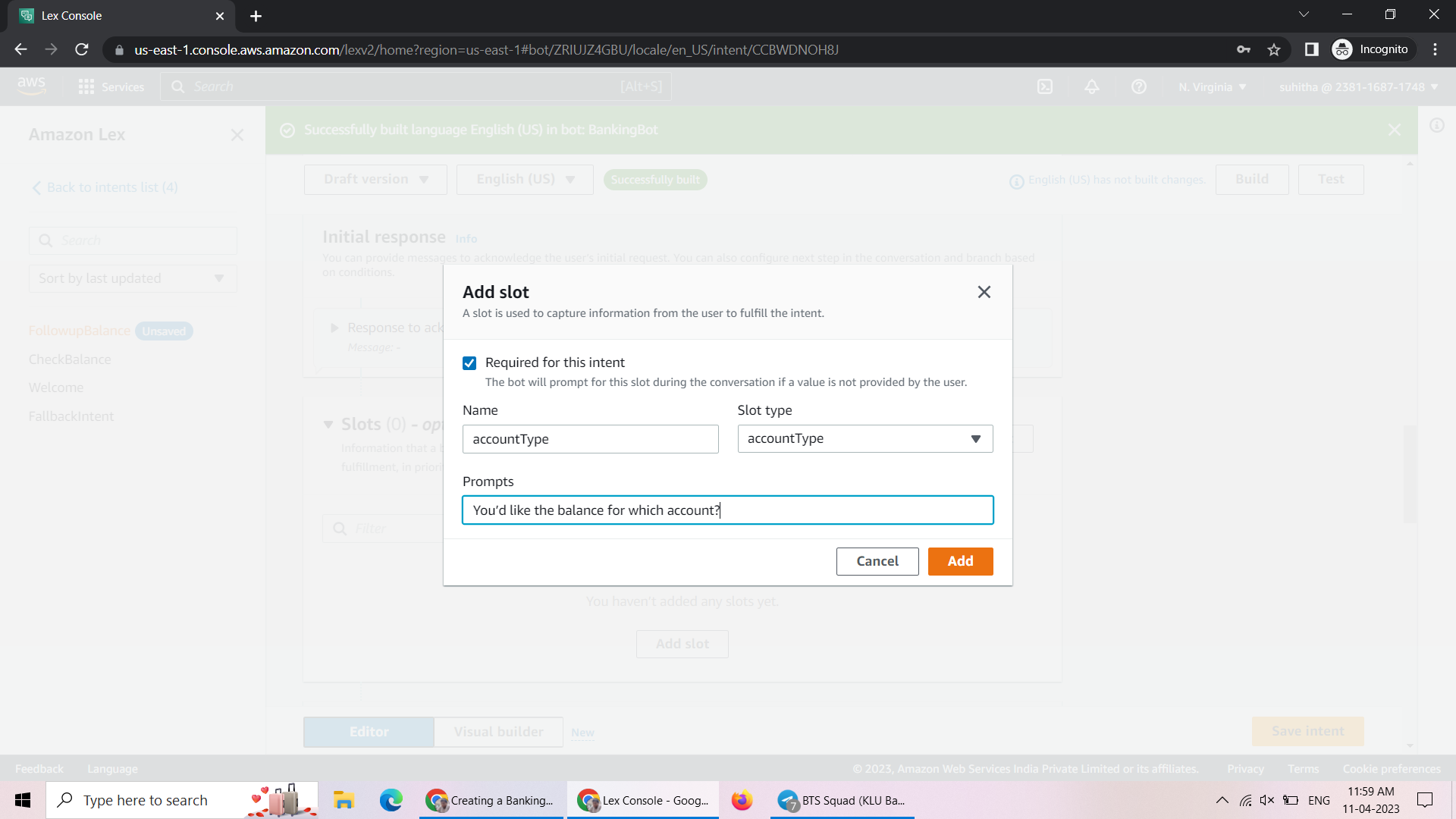Click the Add button to save the slot
The image size is (1456, 819).
pos(960,561)
